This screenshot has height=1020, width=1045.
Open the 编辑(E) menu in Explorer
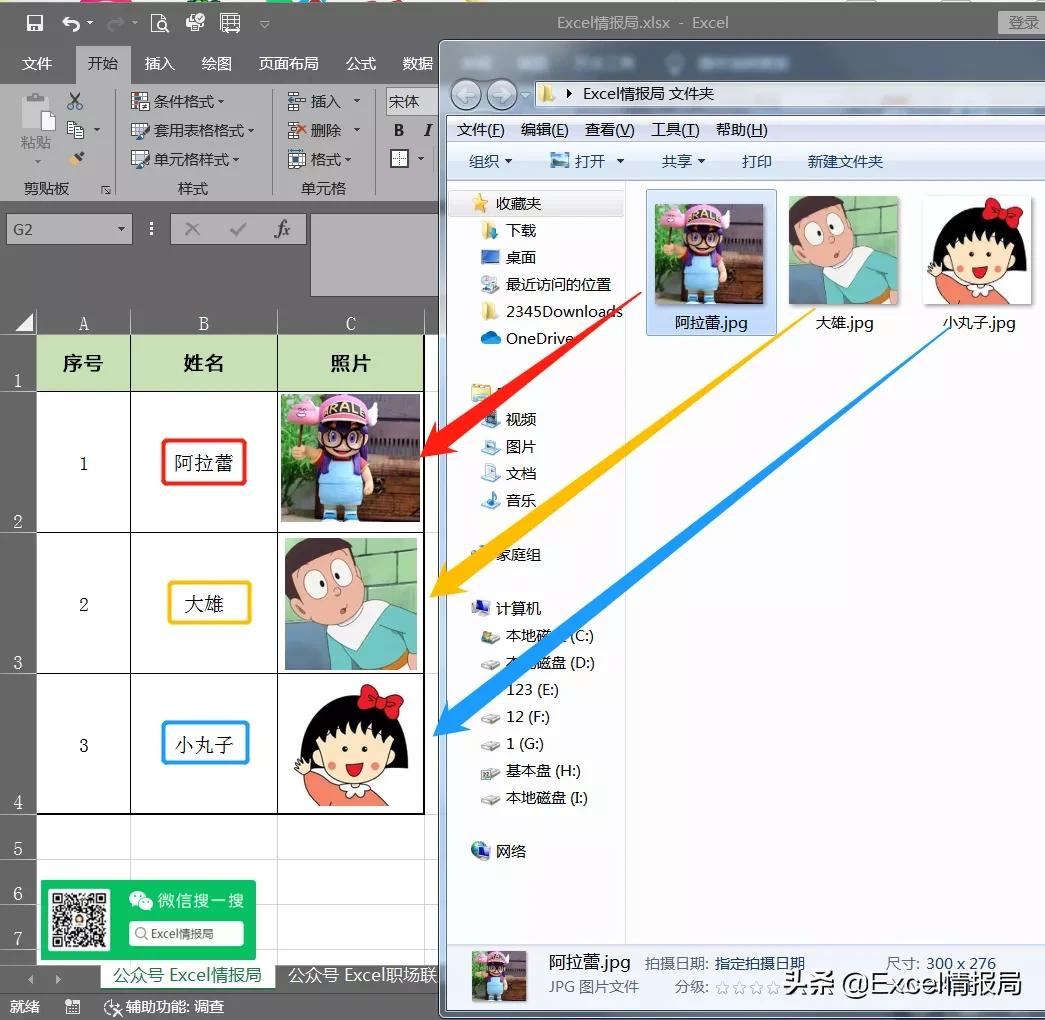544,129
